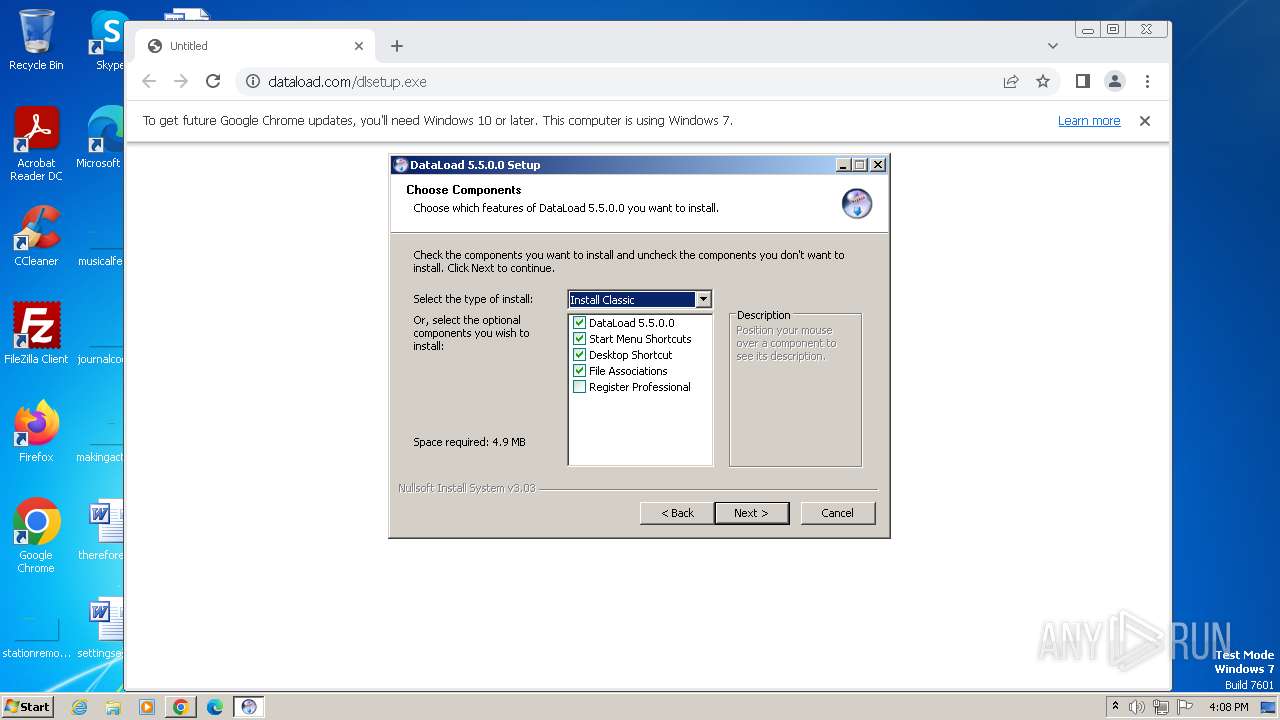1280x720 pixels.
Task: Open install type dropdown
Action: coord(703,299)
